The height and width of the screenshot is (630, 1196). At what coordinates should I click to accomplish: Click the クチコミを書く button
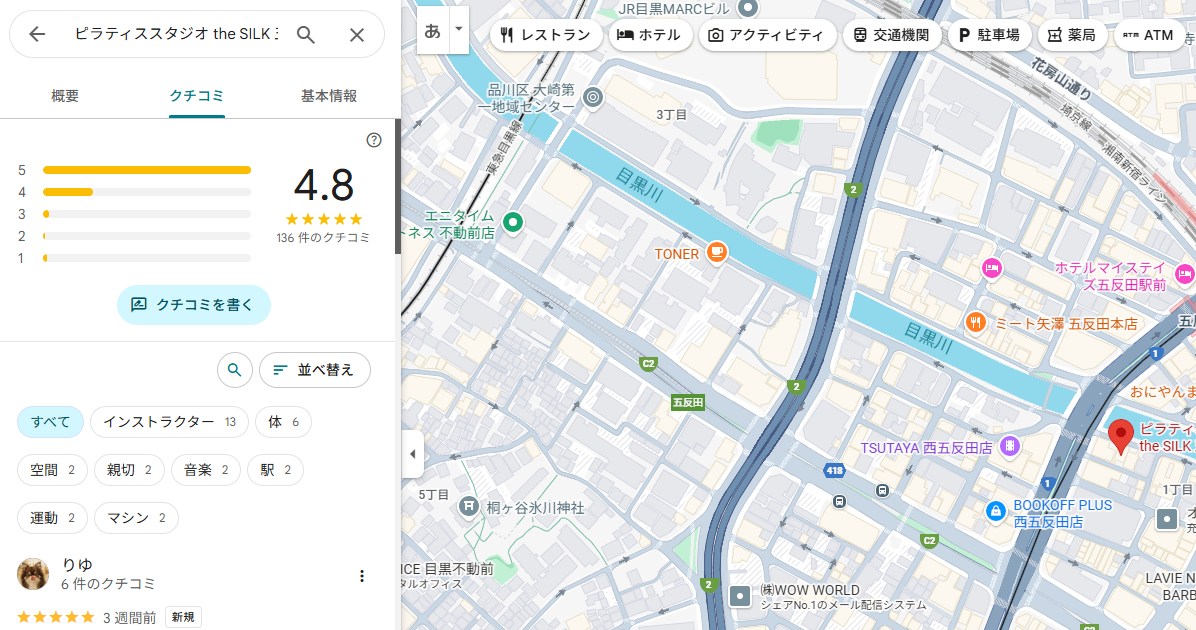[x=194, y=304]
